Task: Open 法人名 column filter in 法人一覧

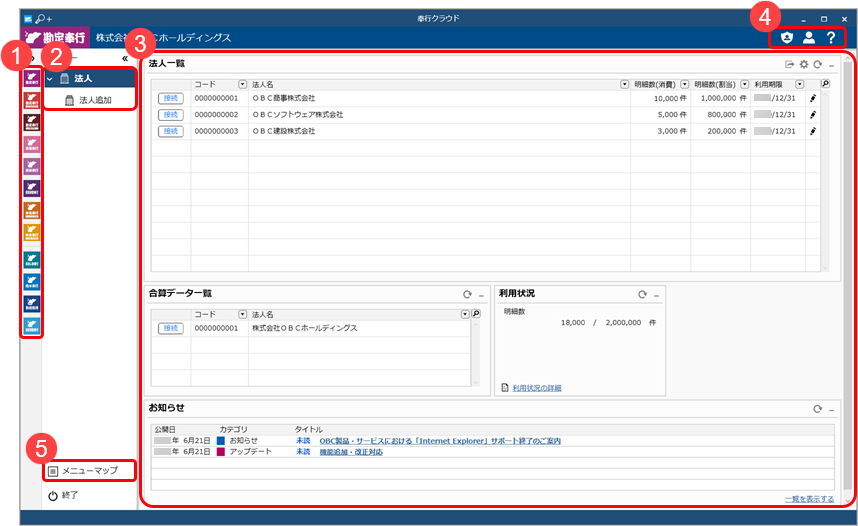Action: (624, 84)
